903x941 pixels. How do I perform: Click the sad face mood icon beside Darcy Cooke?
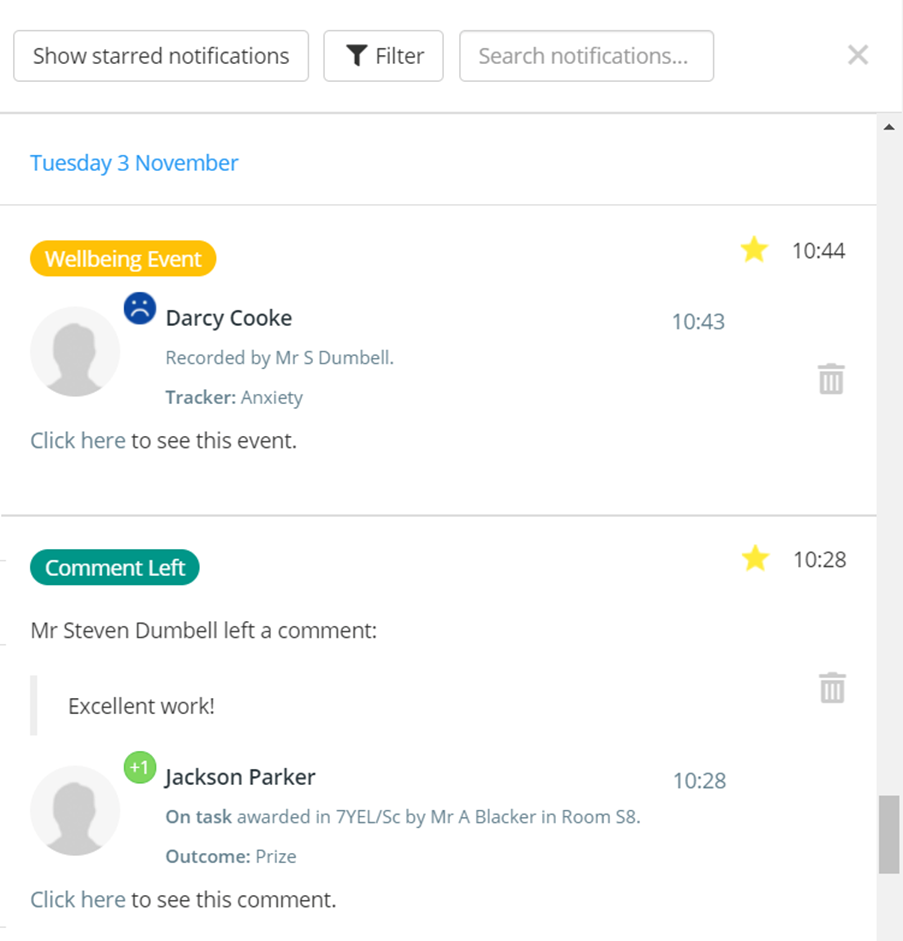[139, 309]
